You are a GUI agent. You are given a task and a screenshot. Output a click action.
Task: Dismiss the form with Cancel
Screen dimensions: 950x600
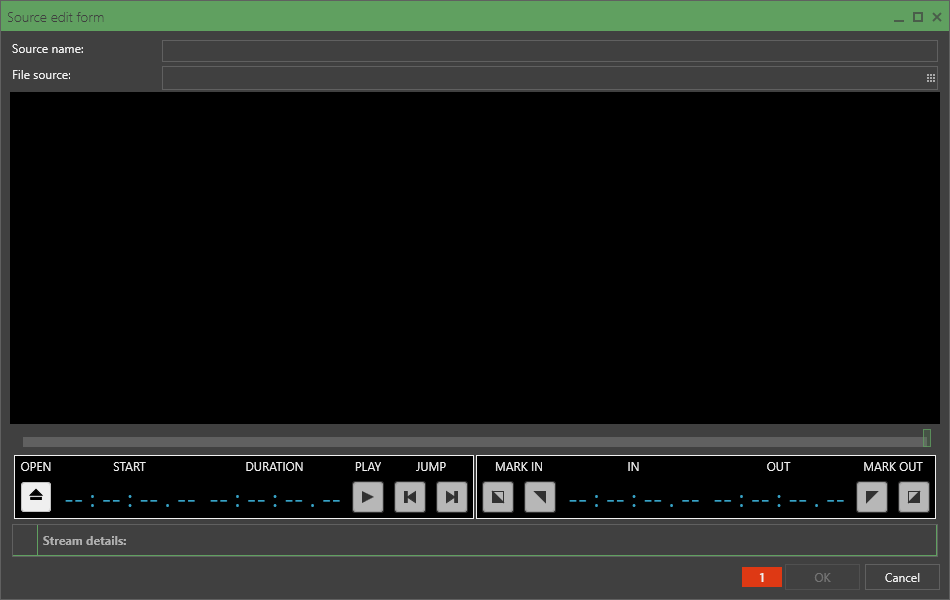tap(902, 578)
